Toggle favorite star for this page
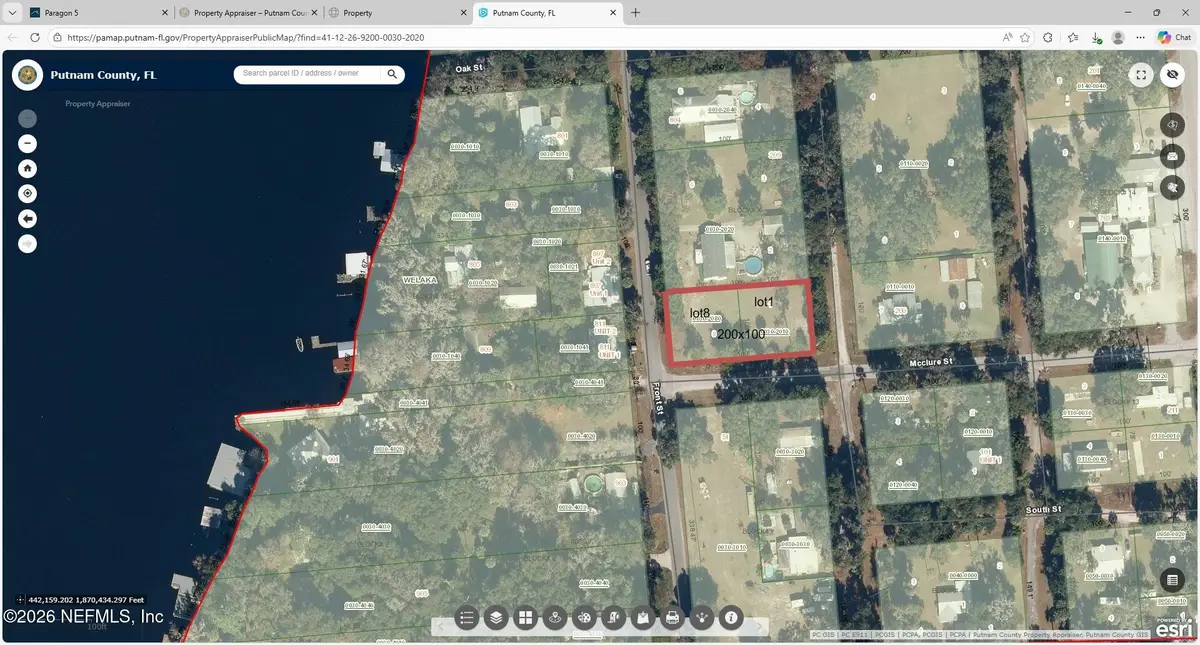Screen dimensions: 1200x645 tap(1024, 37)
